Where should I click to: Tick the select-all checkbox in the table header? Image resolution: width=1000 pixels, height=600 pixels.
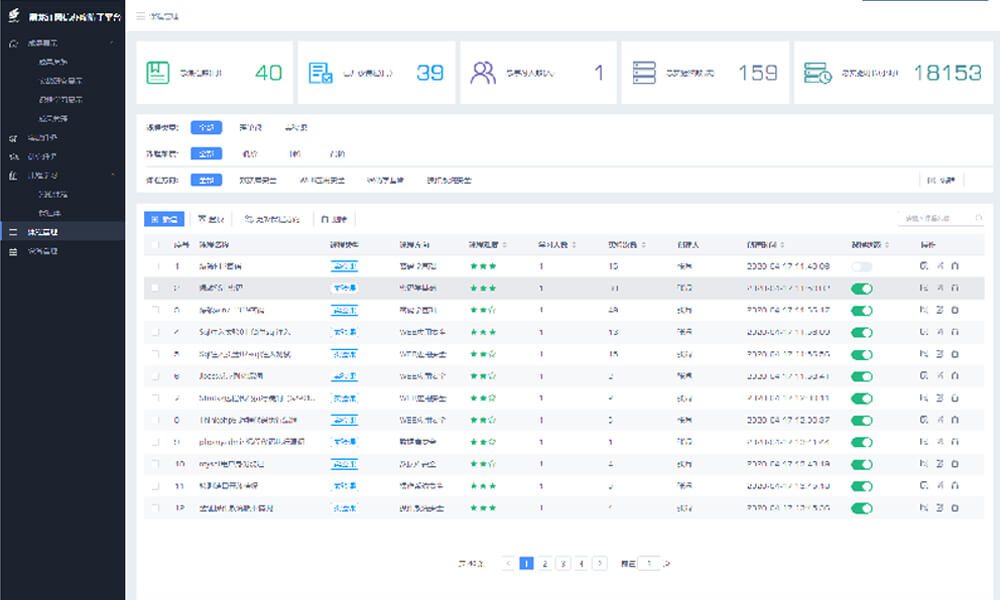pos(154,244)
